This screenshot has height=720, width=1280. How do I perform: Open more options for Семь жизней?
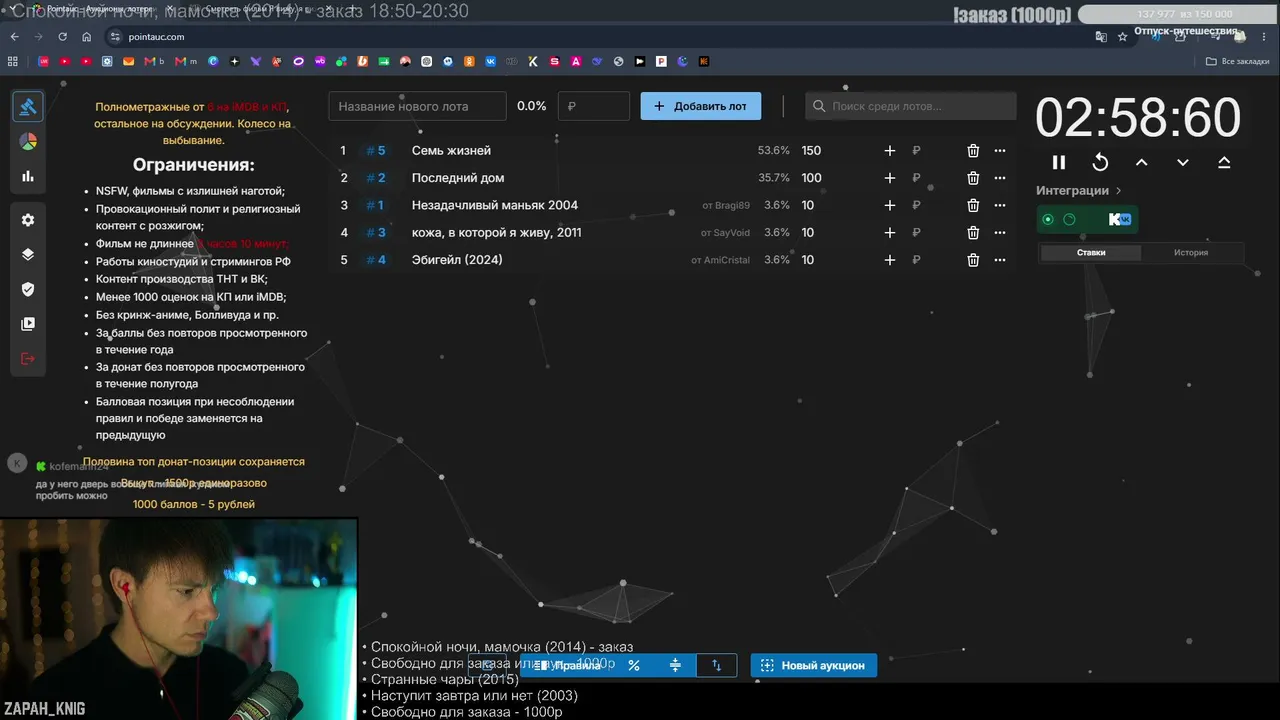(1000, 151)
